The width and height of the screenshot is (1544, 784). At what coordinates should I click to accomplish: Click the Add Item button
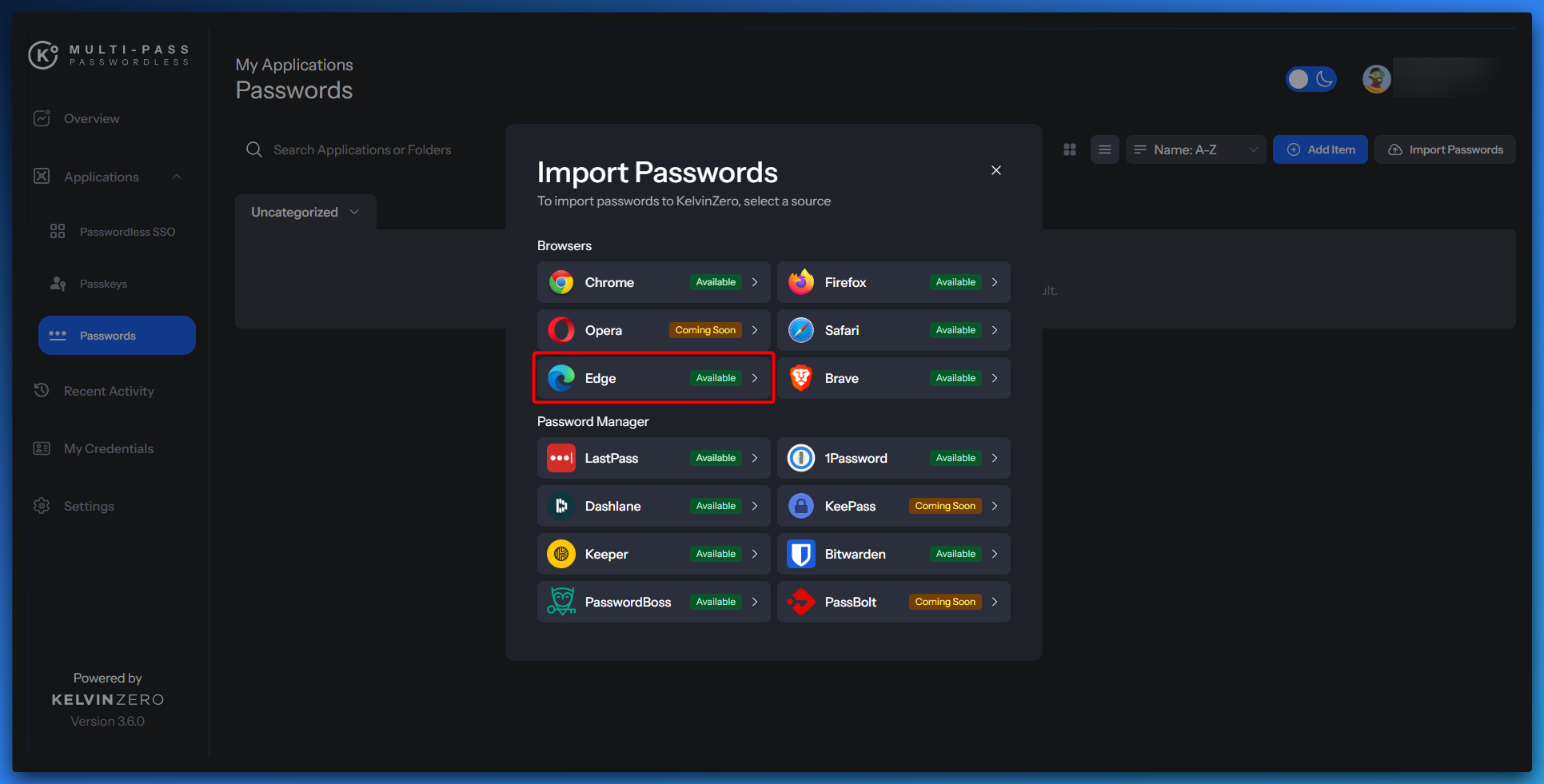coord(1320,149)
